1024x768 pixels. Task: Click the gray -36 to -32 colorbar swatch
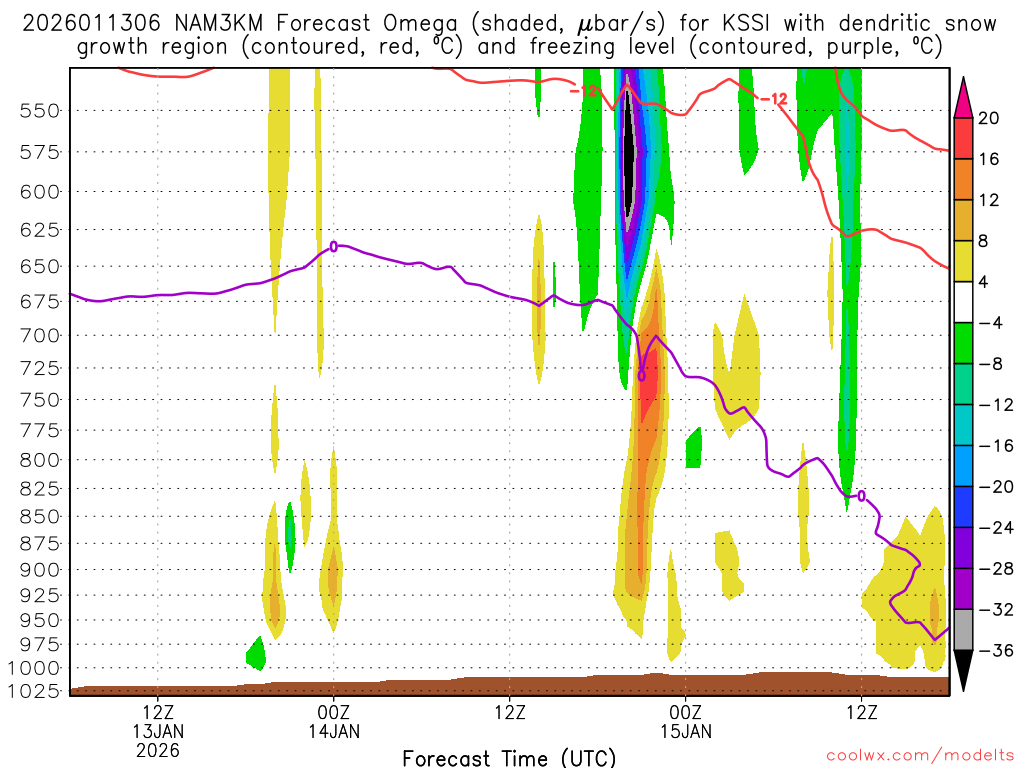pos(963,630)
